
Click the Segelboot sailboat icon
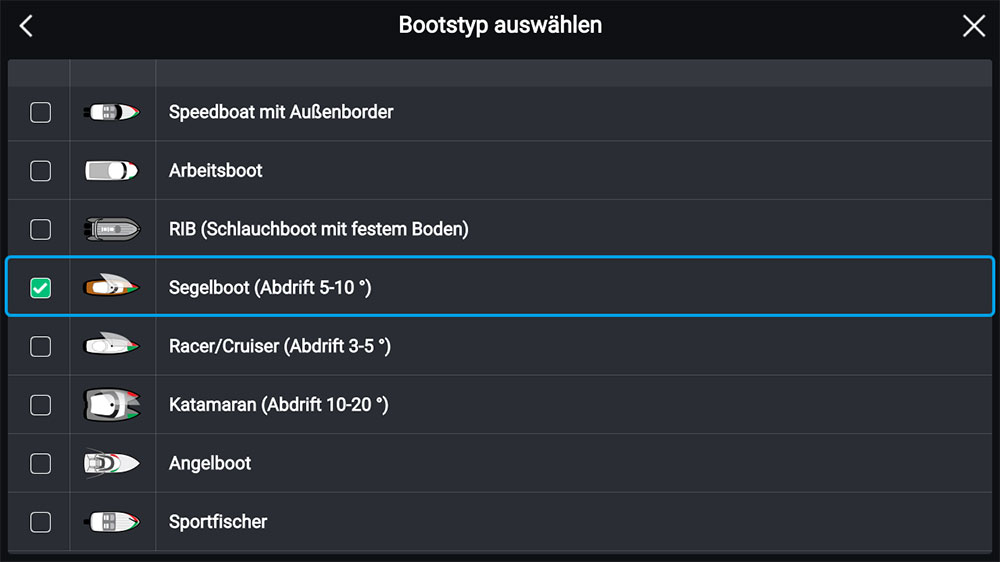point(112,288)
